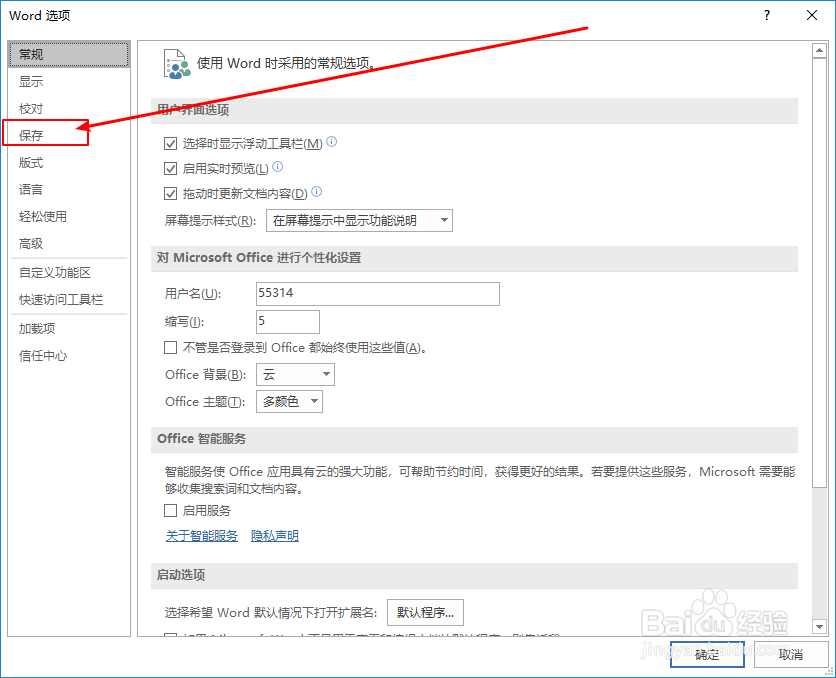This screenshot has width=836, height=678.
Task: Enable the 启用服务 checkbox
Action: click(x=171, y=511)
